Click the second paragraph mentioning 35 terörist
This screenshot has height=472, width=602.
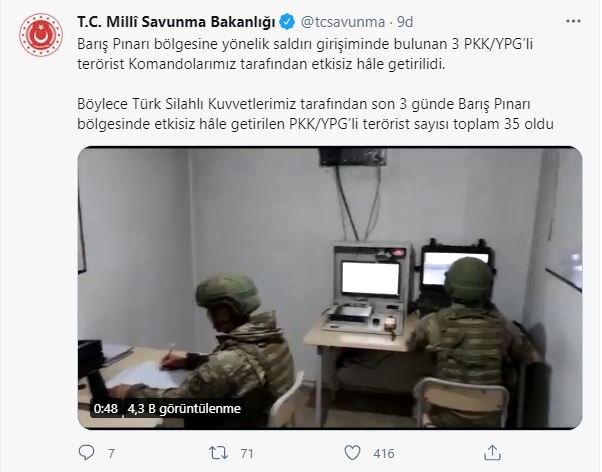(315, 114)
